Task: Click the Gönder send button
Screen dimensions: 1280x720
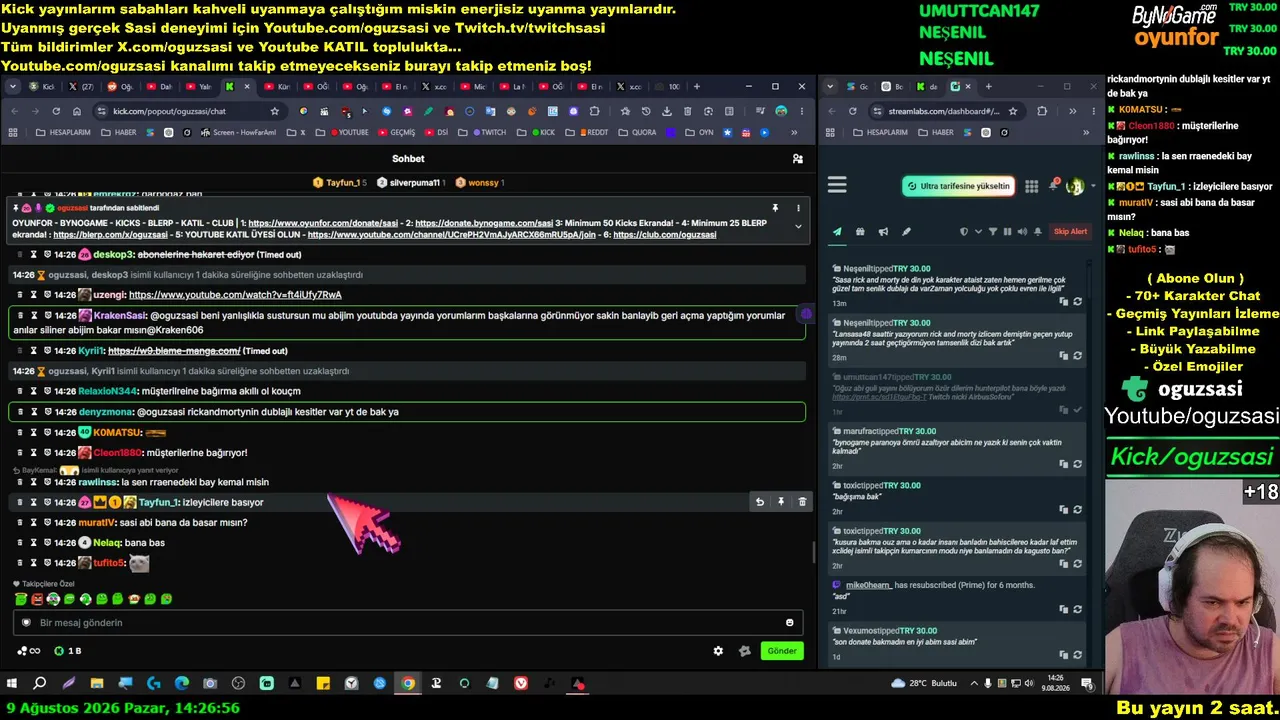Action: (782, 651)
